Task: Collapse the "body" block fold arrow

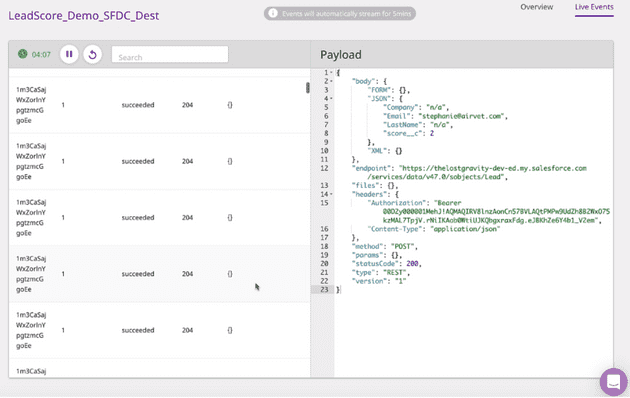Action: pyautogui.click(x=331, y=82)
